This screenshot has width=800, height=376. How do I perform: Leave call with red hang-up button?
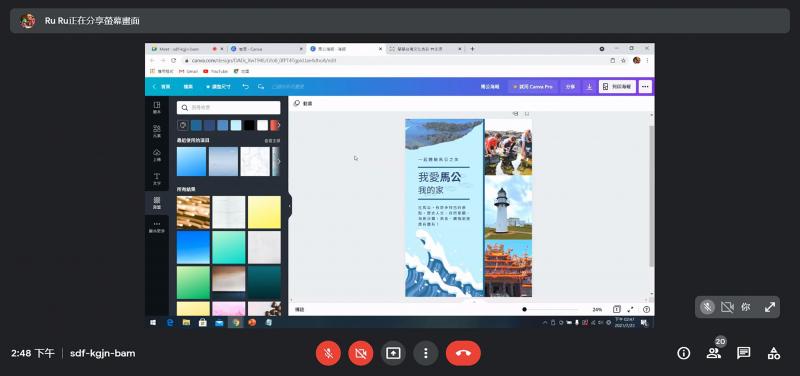pos(463,353)
